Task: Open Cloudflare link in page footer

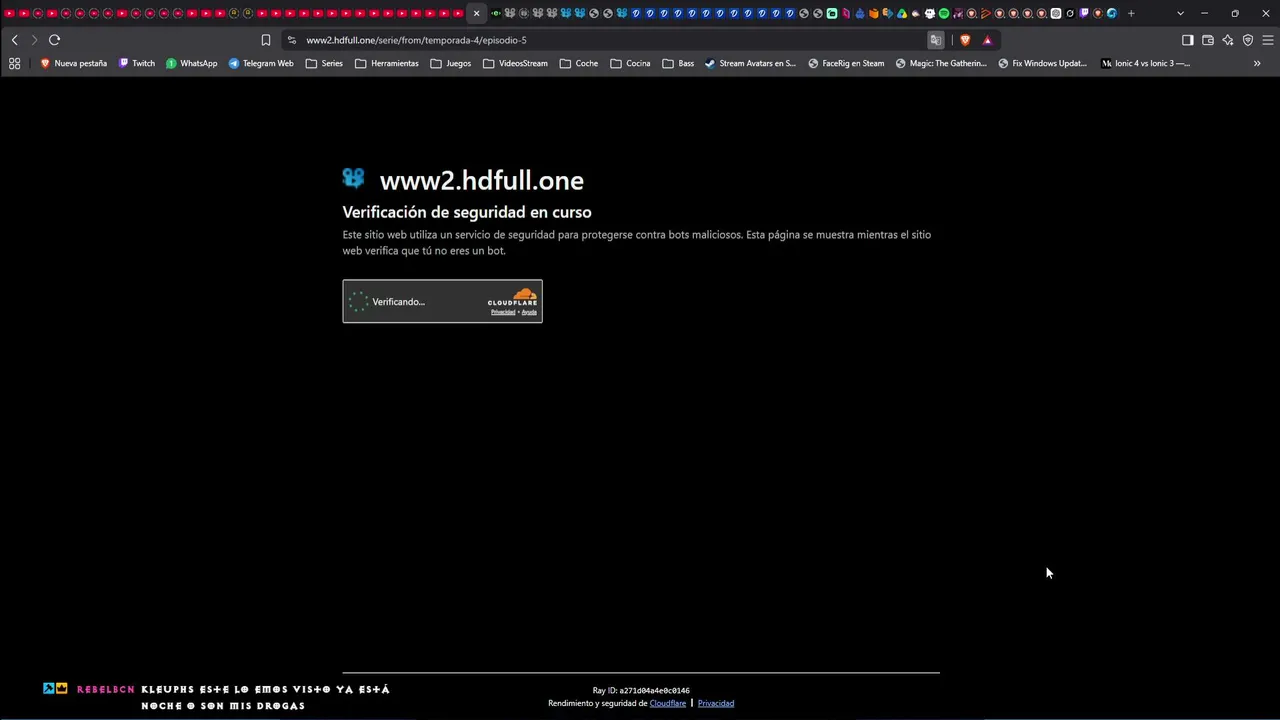Action: tap(668, 703)
